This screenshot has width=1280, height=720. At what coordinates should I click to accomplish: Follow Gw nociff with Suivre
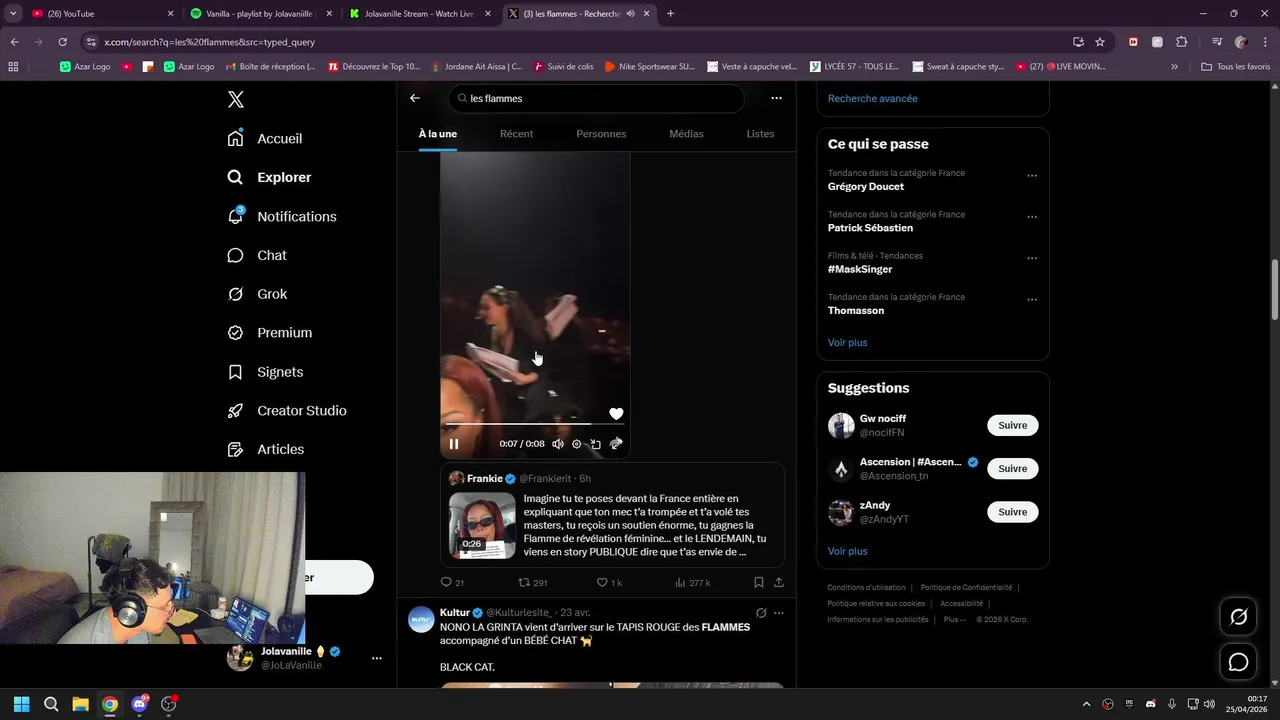click(1012, 425)
